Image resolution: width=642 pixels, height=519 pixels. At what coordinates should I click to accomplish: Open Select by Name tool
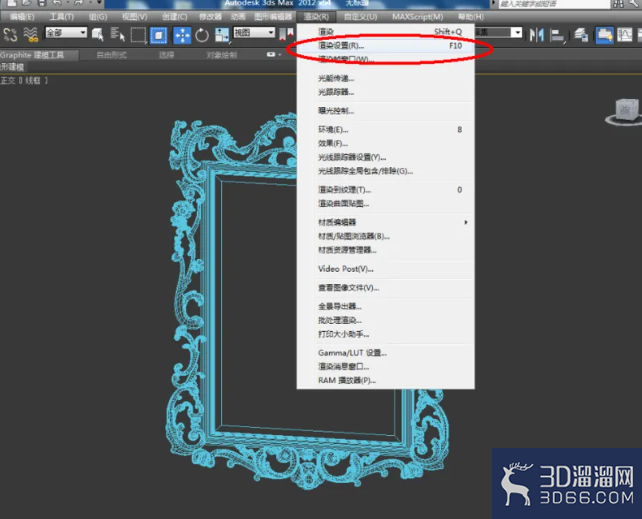click(x=118, y=34)
